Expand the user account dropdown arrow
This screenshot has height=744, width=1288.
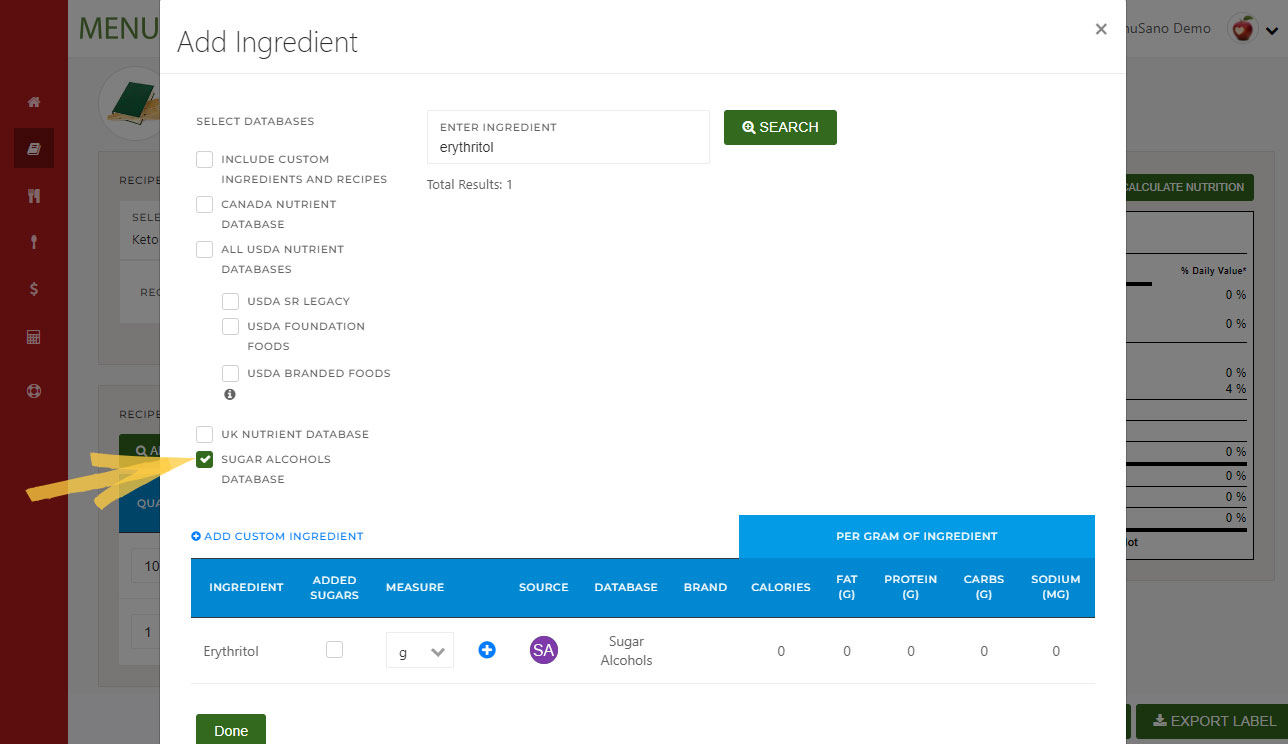click(x=1272, y=31)
